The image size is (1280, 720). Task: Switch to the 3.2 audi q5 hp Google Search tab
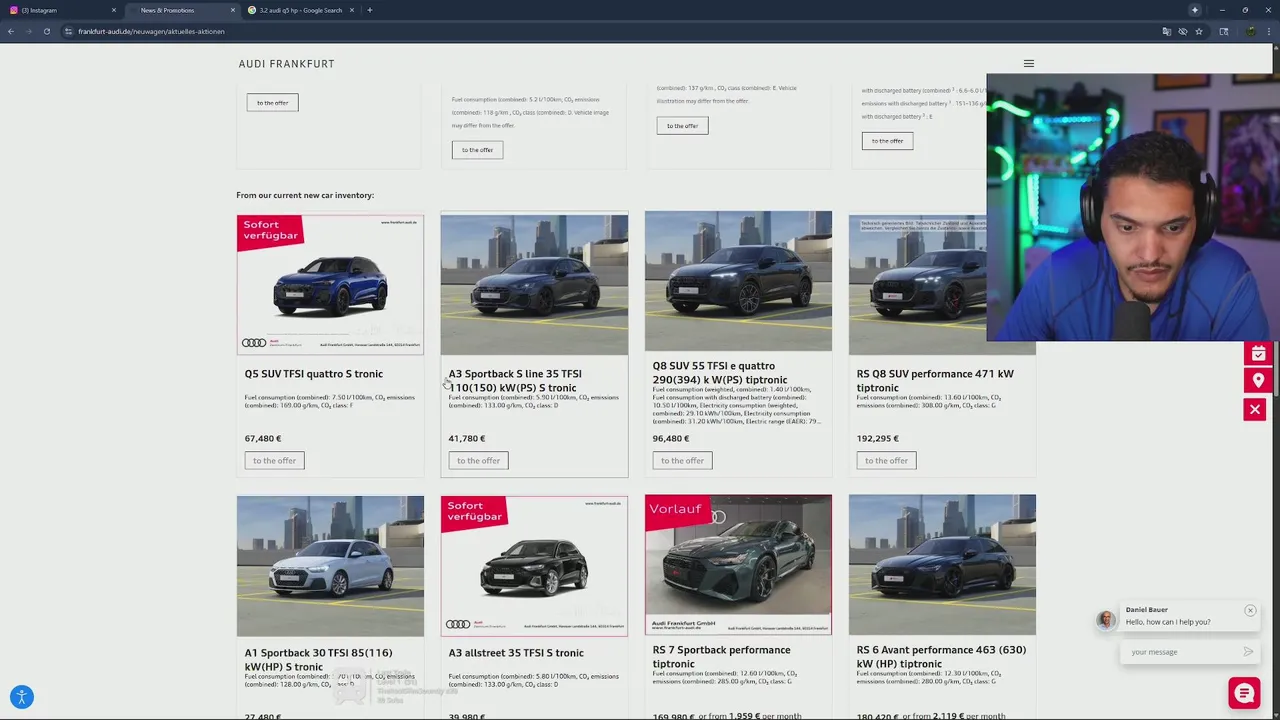click(301, 10)
